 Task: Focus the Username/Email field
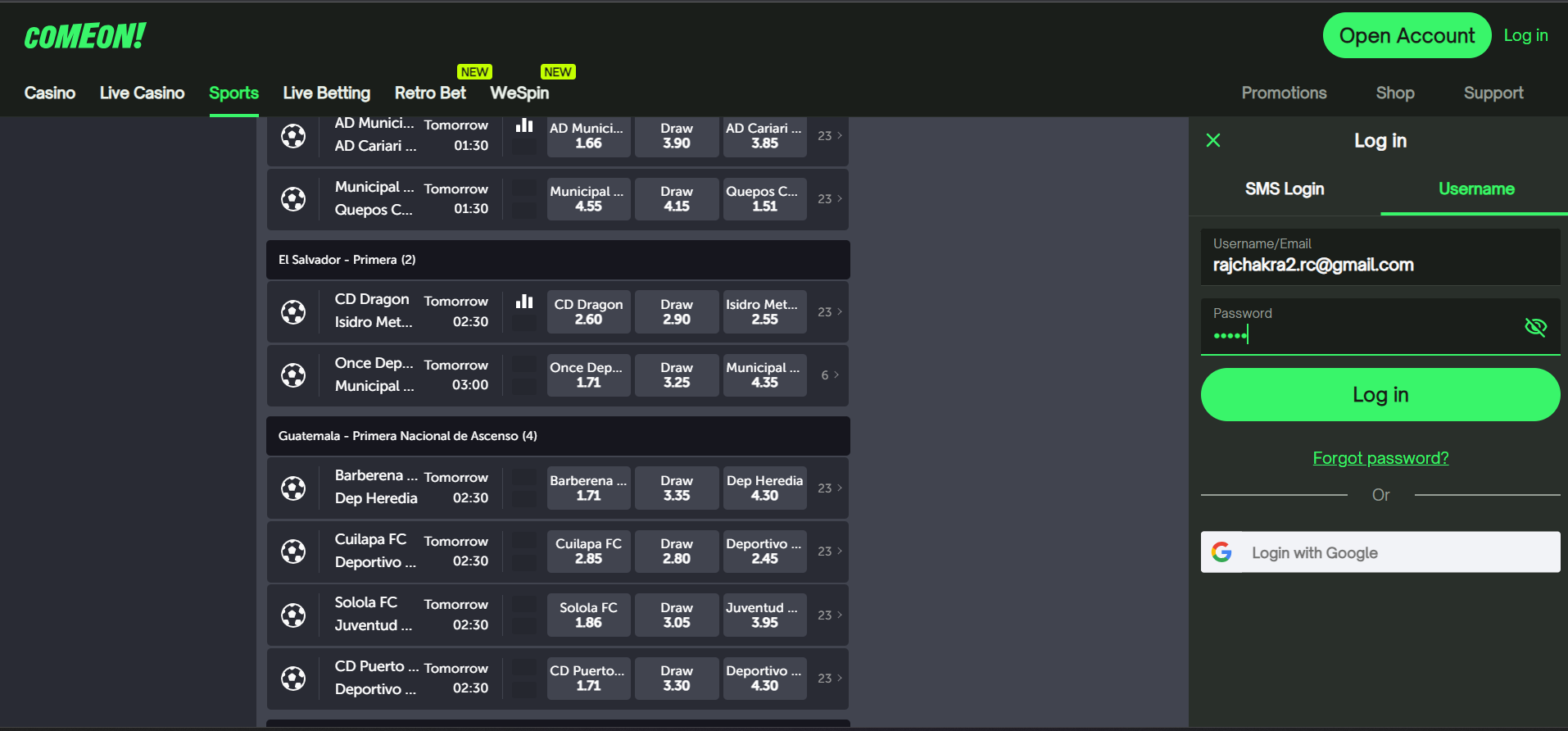coord(1380,257)
